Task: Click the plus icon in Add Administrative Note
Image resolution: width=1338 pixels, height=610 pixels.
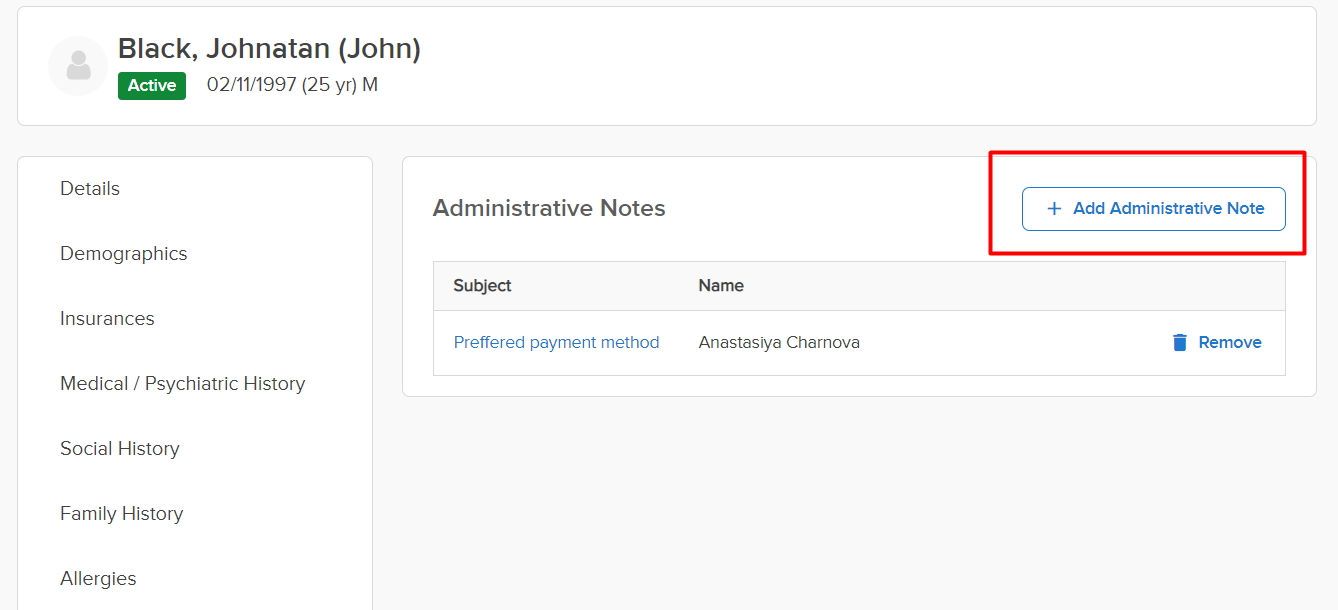Action: tap(1053, 209)
